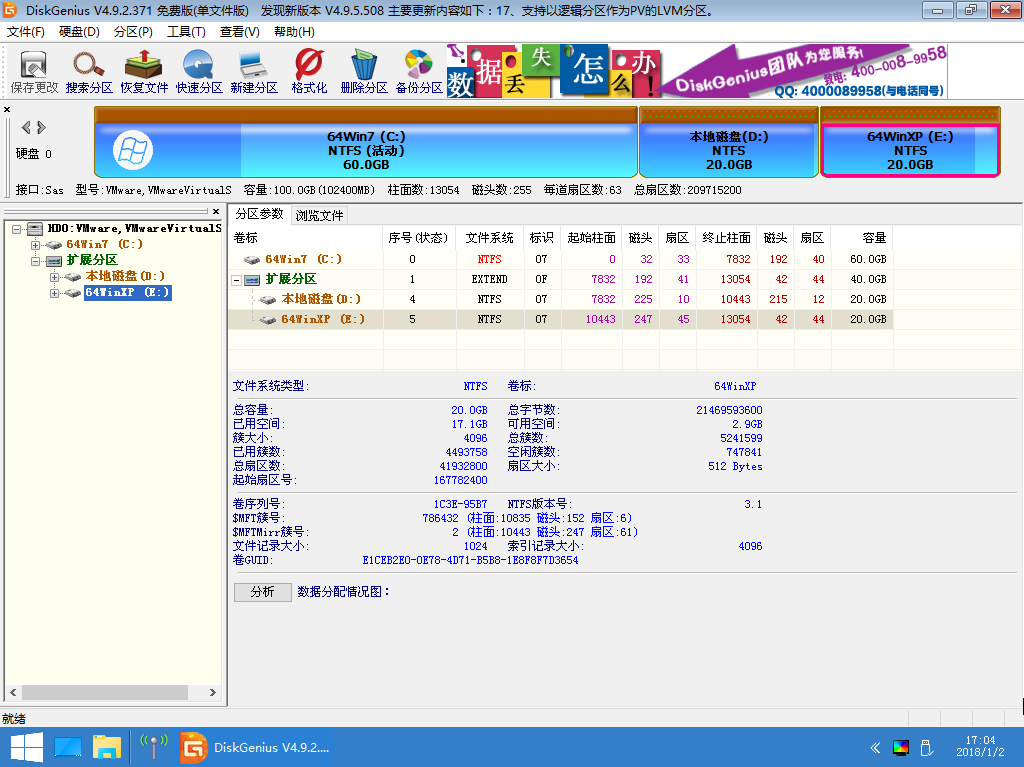Go to next disk using right arrow
Image resolution: width=1024 pixels, height=767 pixels.
(41, 127)
